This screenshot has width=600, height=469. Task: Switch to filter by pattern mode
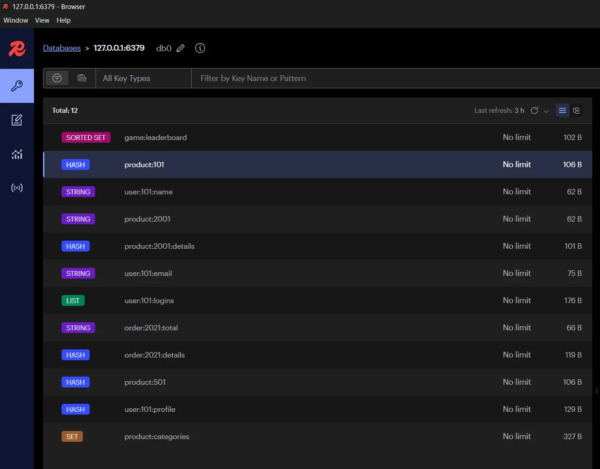[56, 78]
